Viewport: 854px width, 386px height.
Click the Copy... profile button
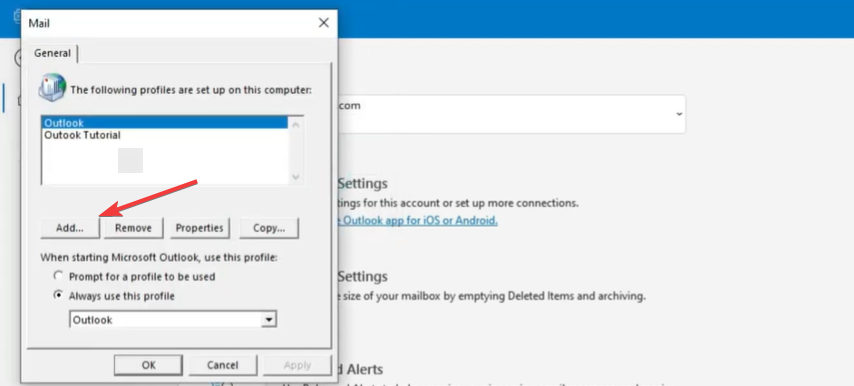(269, 228)
